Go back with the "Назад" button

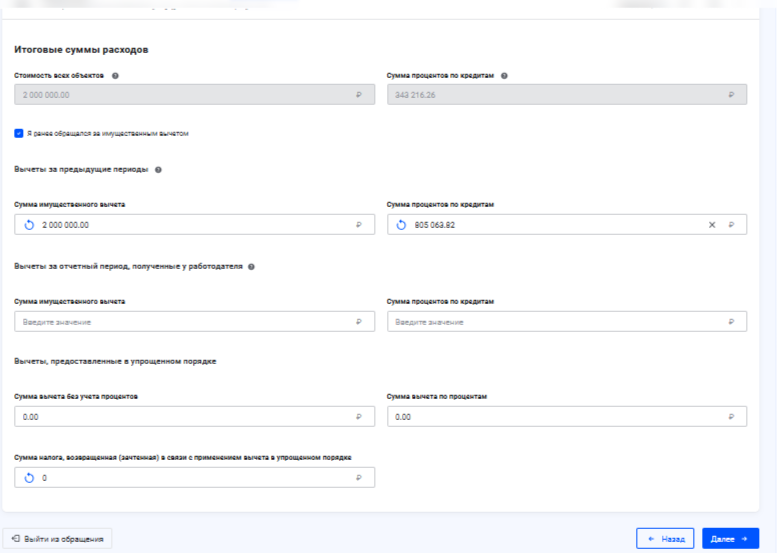coord(665,538)
